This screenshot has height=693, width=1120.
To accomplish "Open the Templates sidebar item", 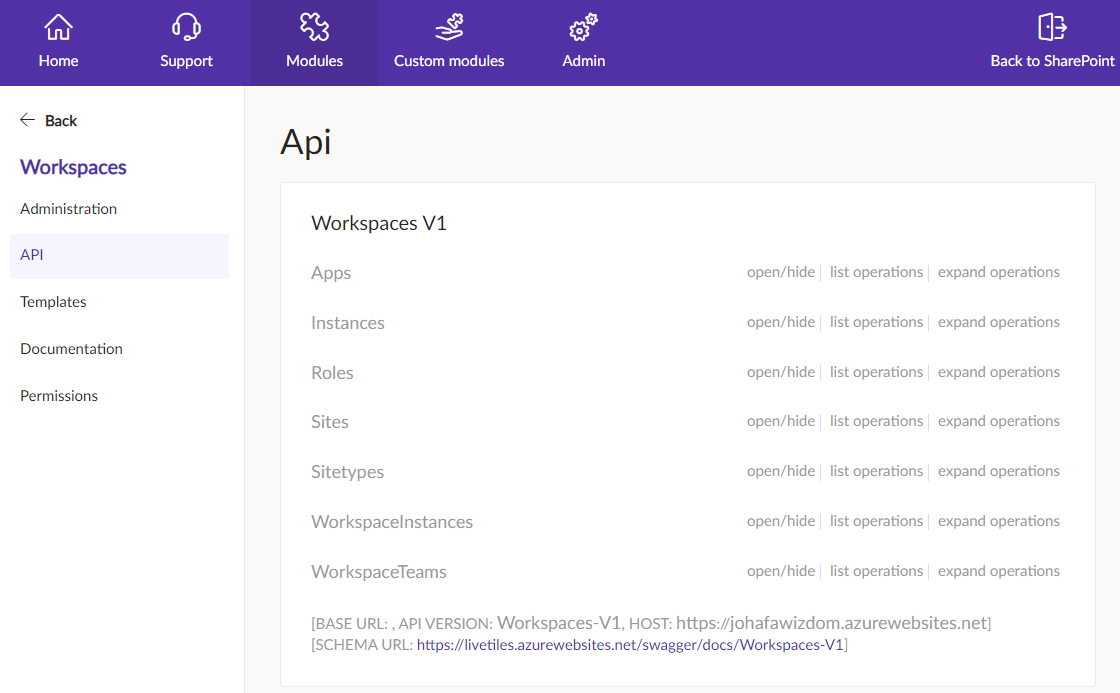I will pyautogui.click(x=53, y=302).
